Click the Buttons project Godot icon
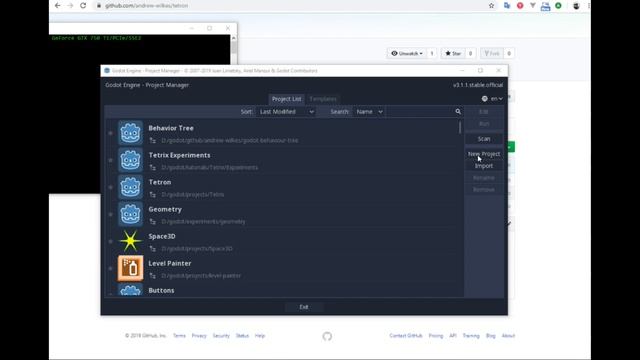640x360 pixels. click(130, 290)
